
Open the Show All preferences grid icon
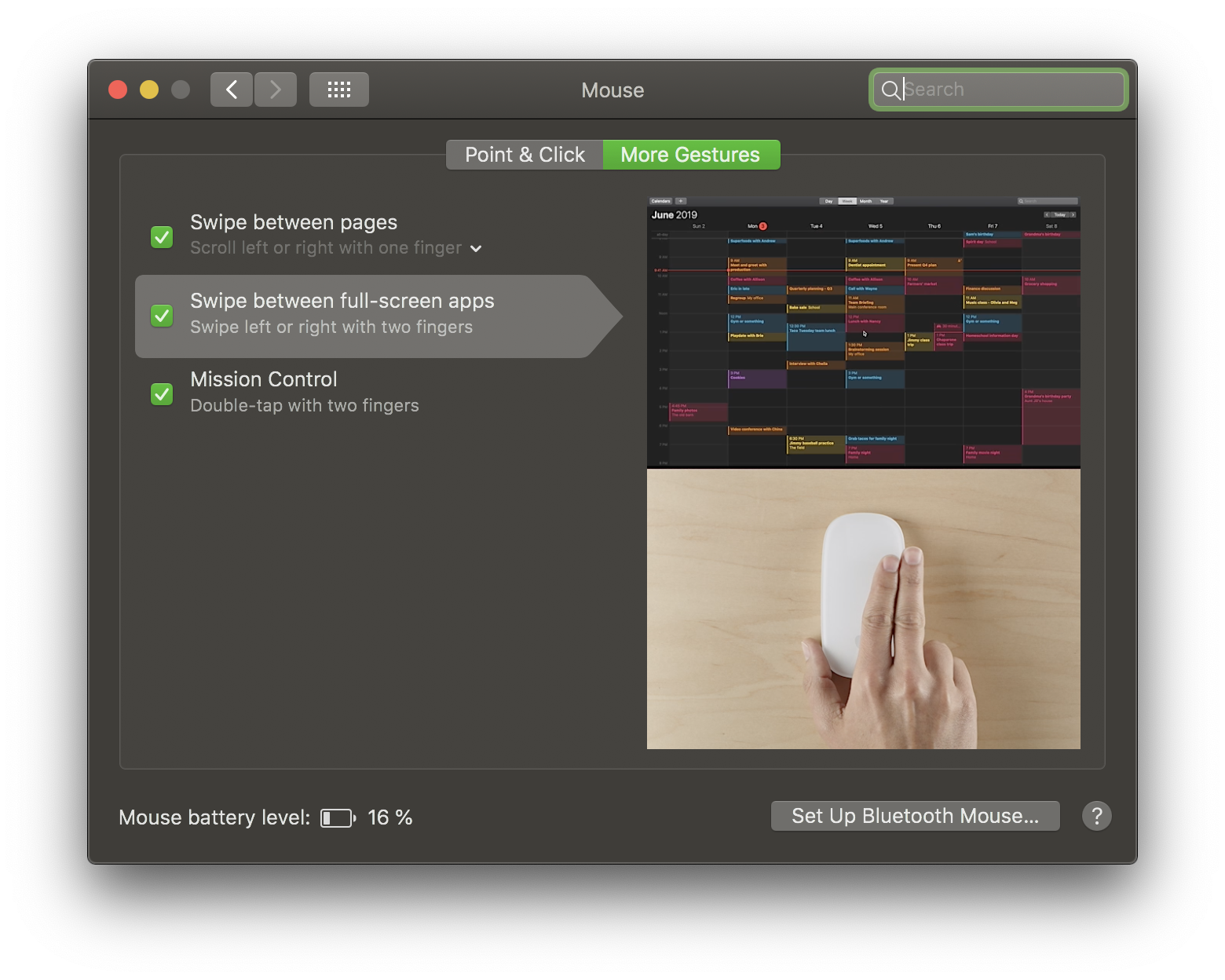click(338, 89)
